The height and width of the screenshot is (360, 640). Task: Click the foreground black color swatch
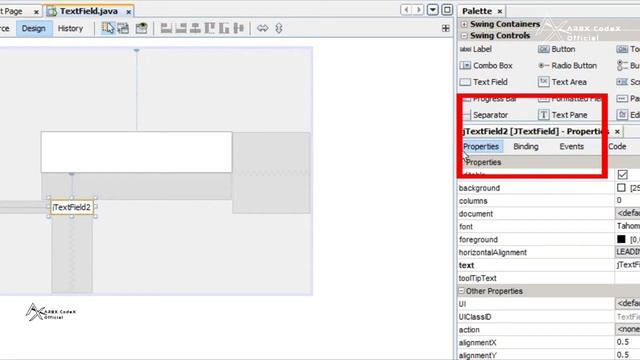621,239
